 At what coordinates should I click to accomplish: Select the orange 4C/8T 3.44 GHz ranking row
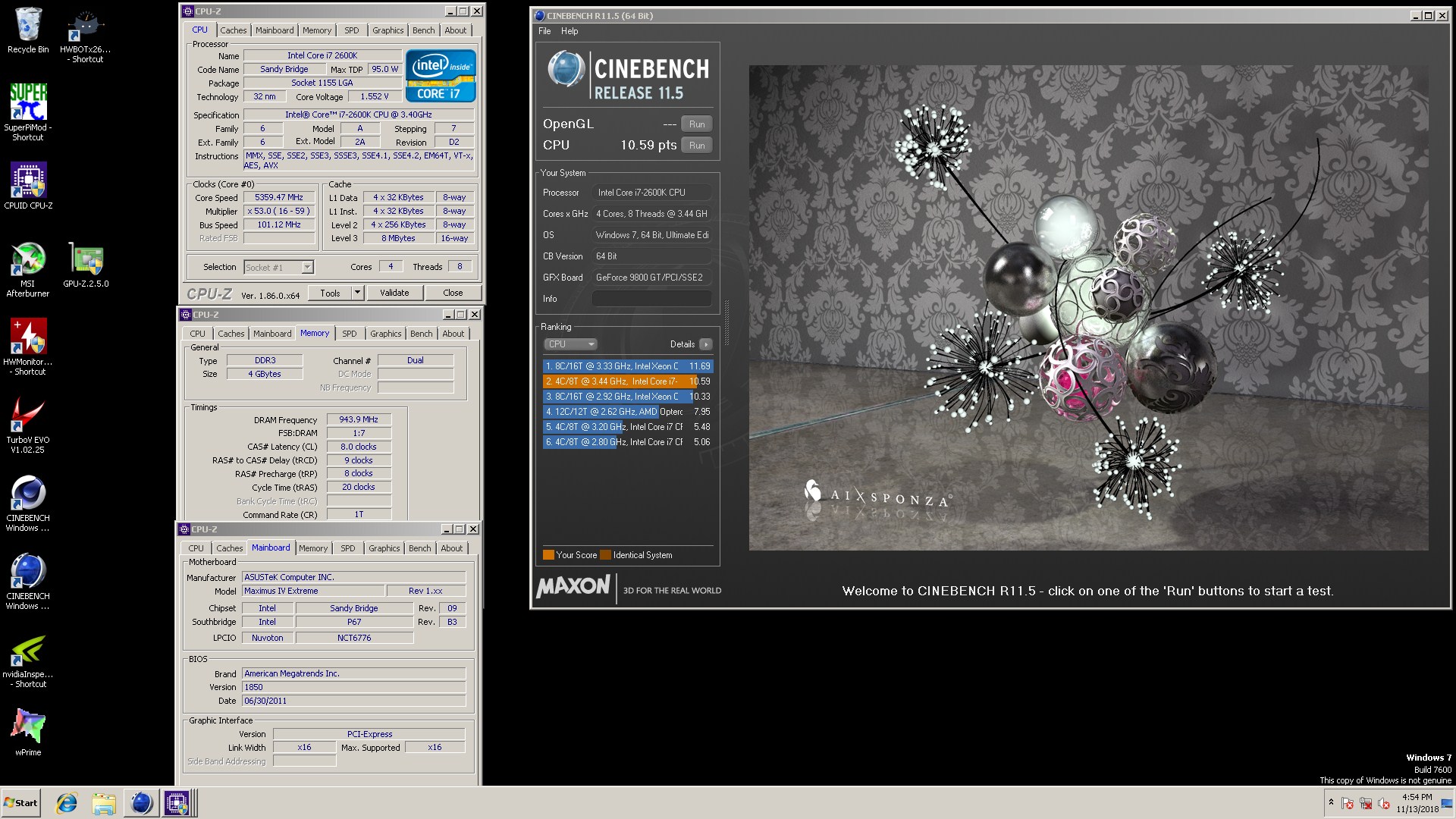pyautogui.click(x=628, y=381)
